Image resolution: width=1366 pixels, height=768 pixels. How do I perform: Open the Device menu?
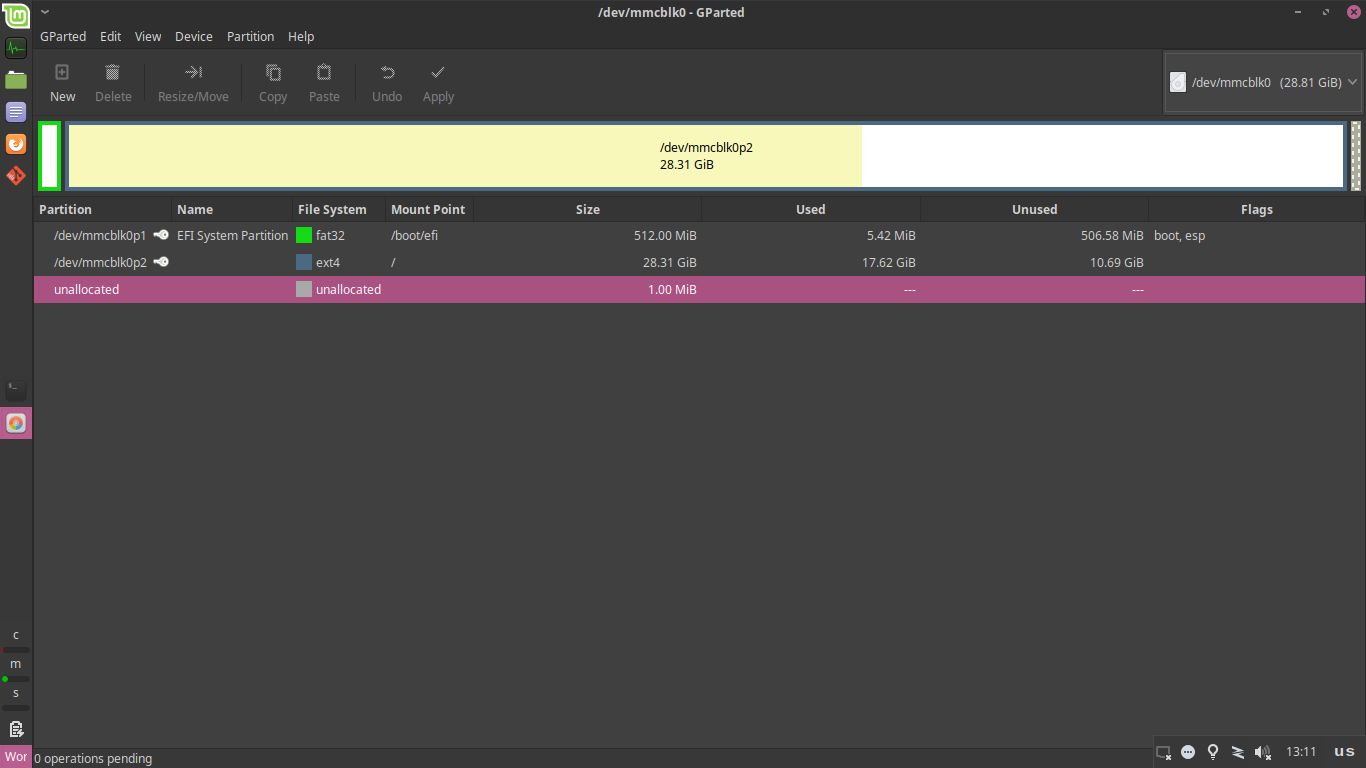click(x=194, y=36)
